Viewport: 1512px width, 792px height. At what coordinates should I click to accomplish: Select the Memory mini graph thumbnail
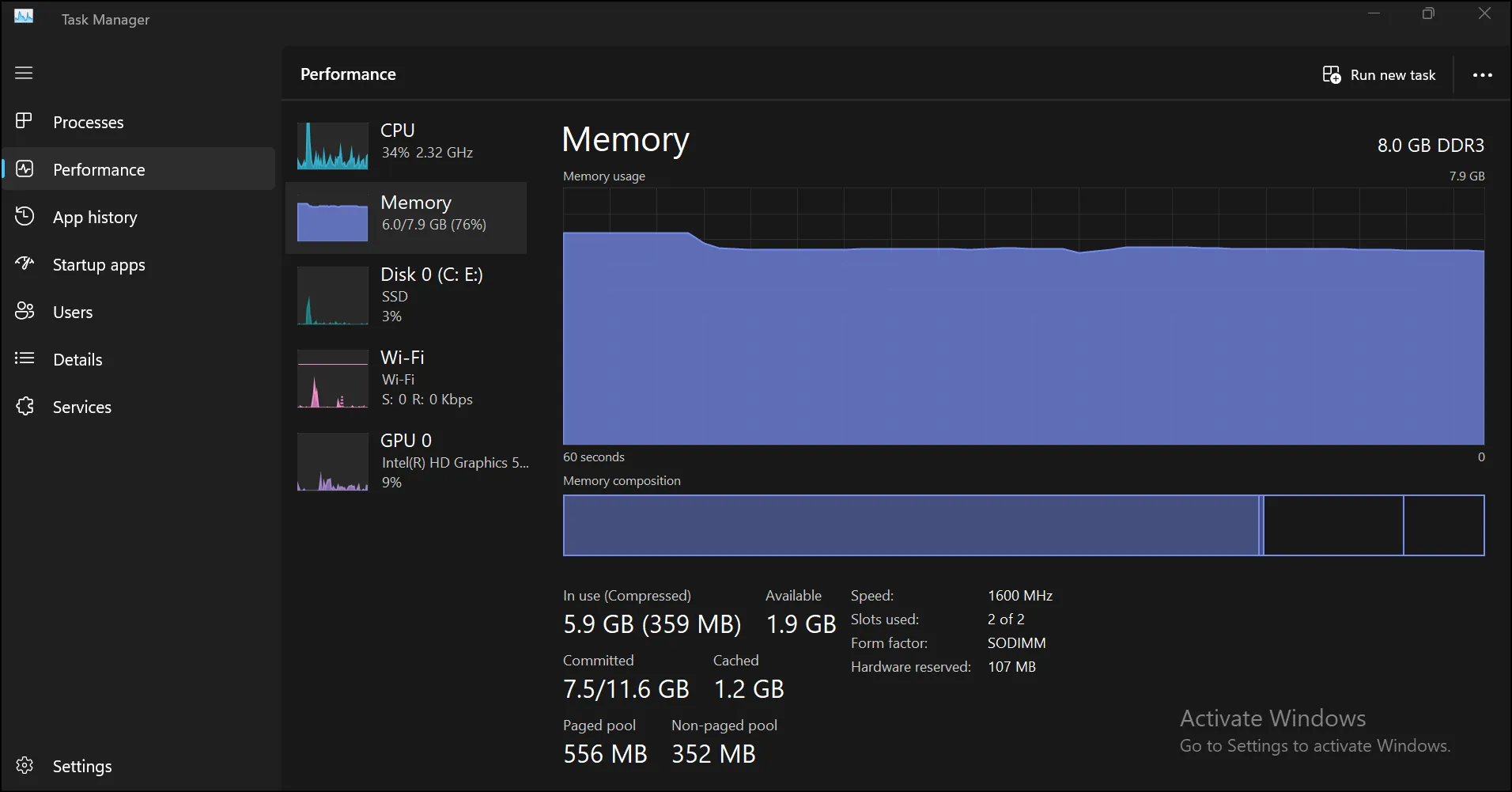click(333, 218)
